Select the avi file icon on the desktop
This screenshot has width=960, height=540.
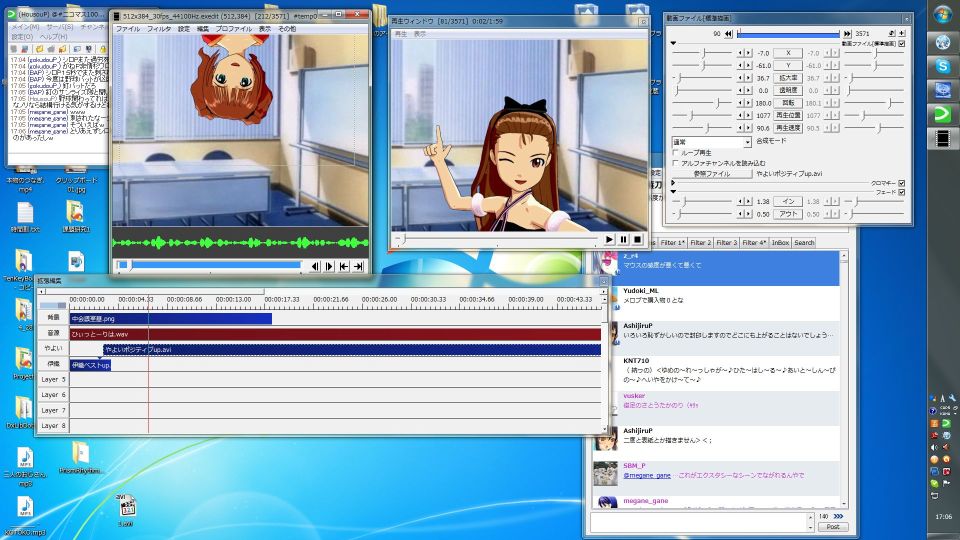click(126, 511)
